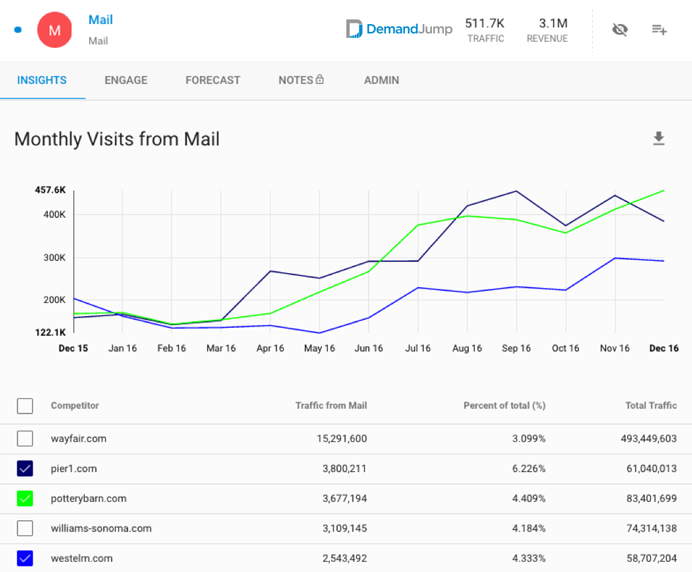692x572 pixels.
Task: Switch to the Admin tab
Action: (x=381, y=80)
